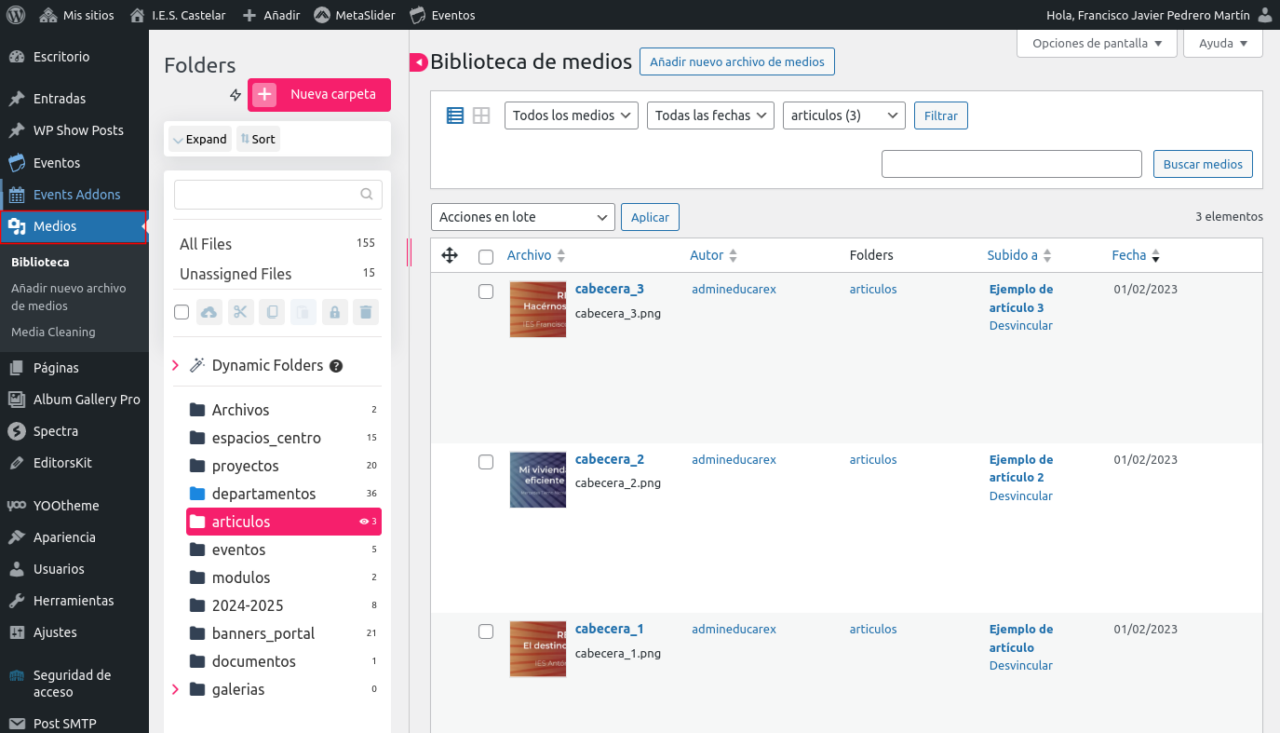The width and height of the screenshot is (1280, 733).
Task: Switch to list view icon
Action: pyautogui.click(x=455, y=116)
